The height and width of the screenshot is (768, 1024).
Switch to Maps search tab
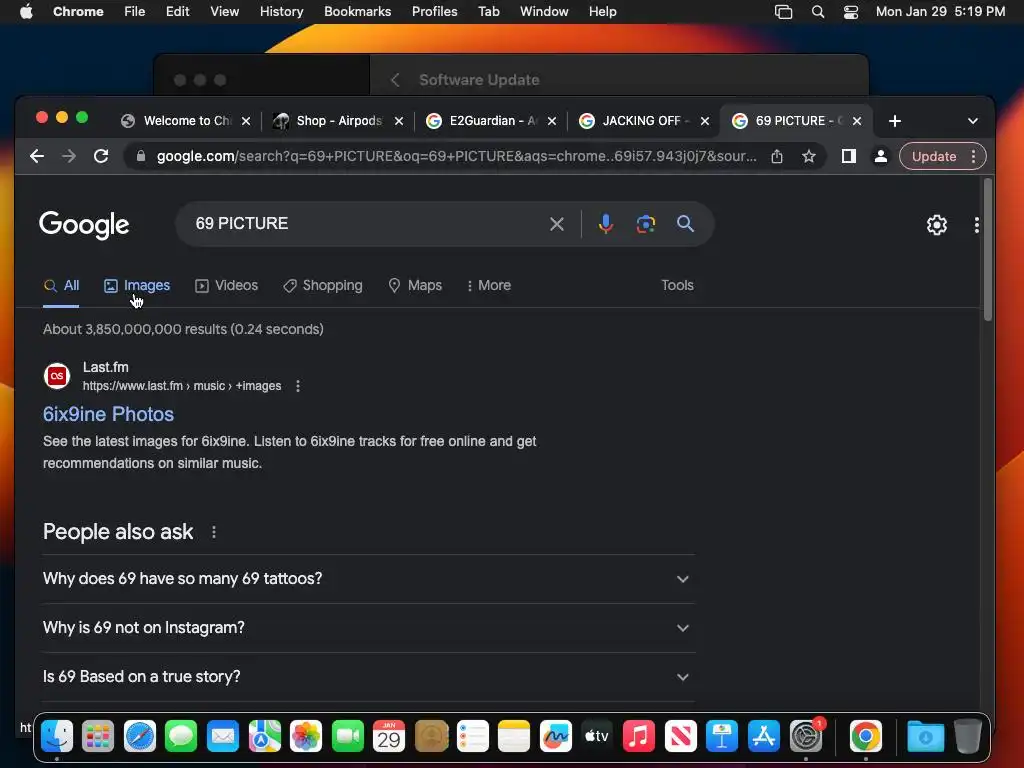(x=415, y=285)
